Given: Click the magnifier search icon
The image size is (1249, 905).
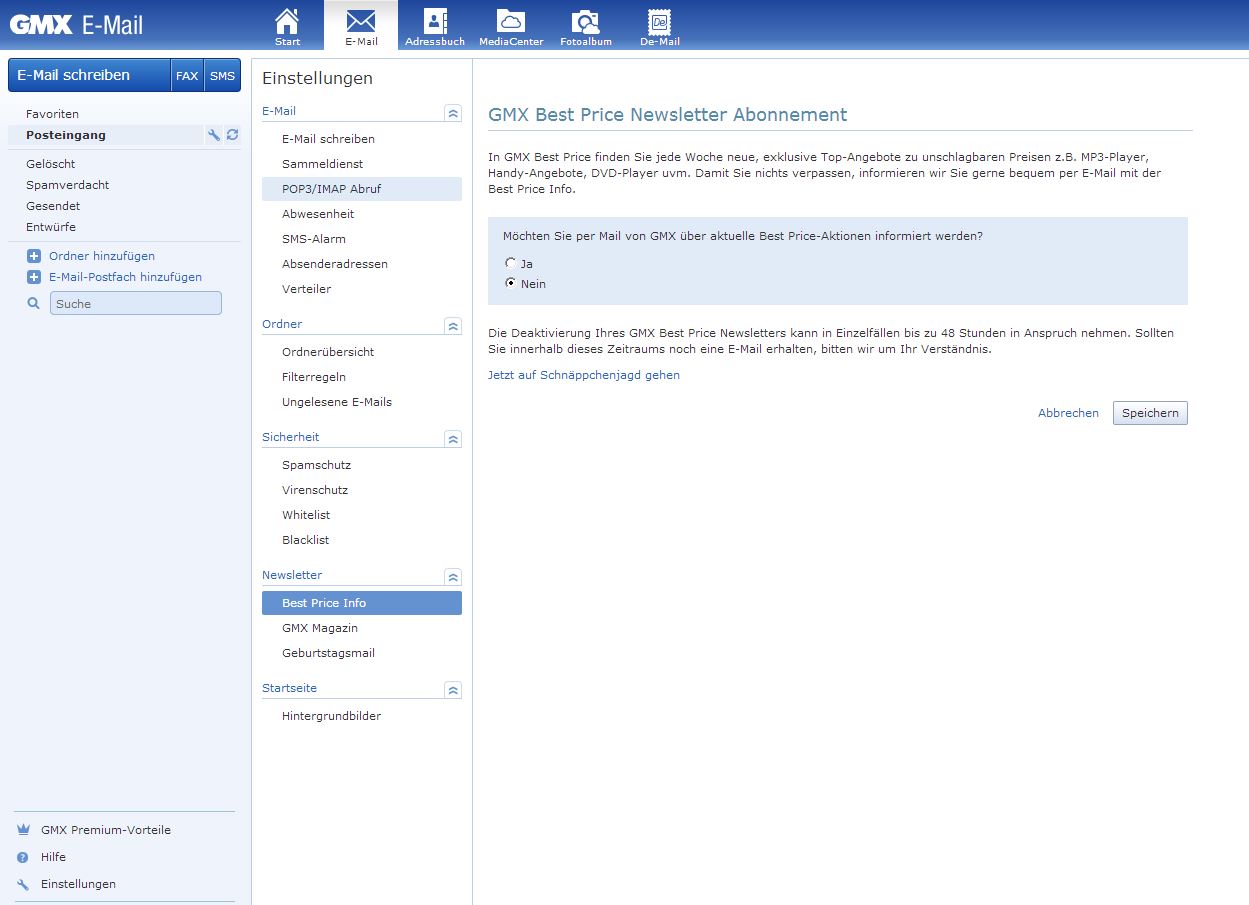Looking at the screenshot, I should 34,303.
